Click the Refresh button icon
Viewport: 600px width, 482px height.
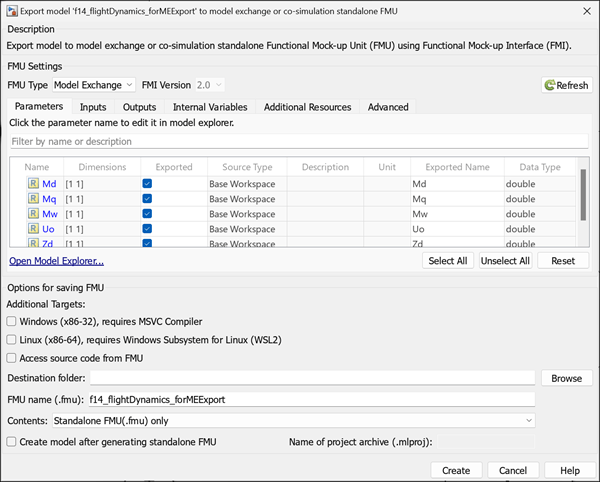coord(549,85)
